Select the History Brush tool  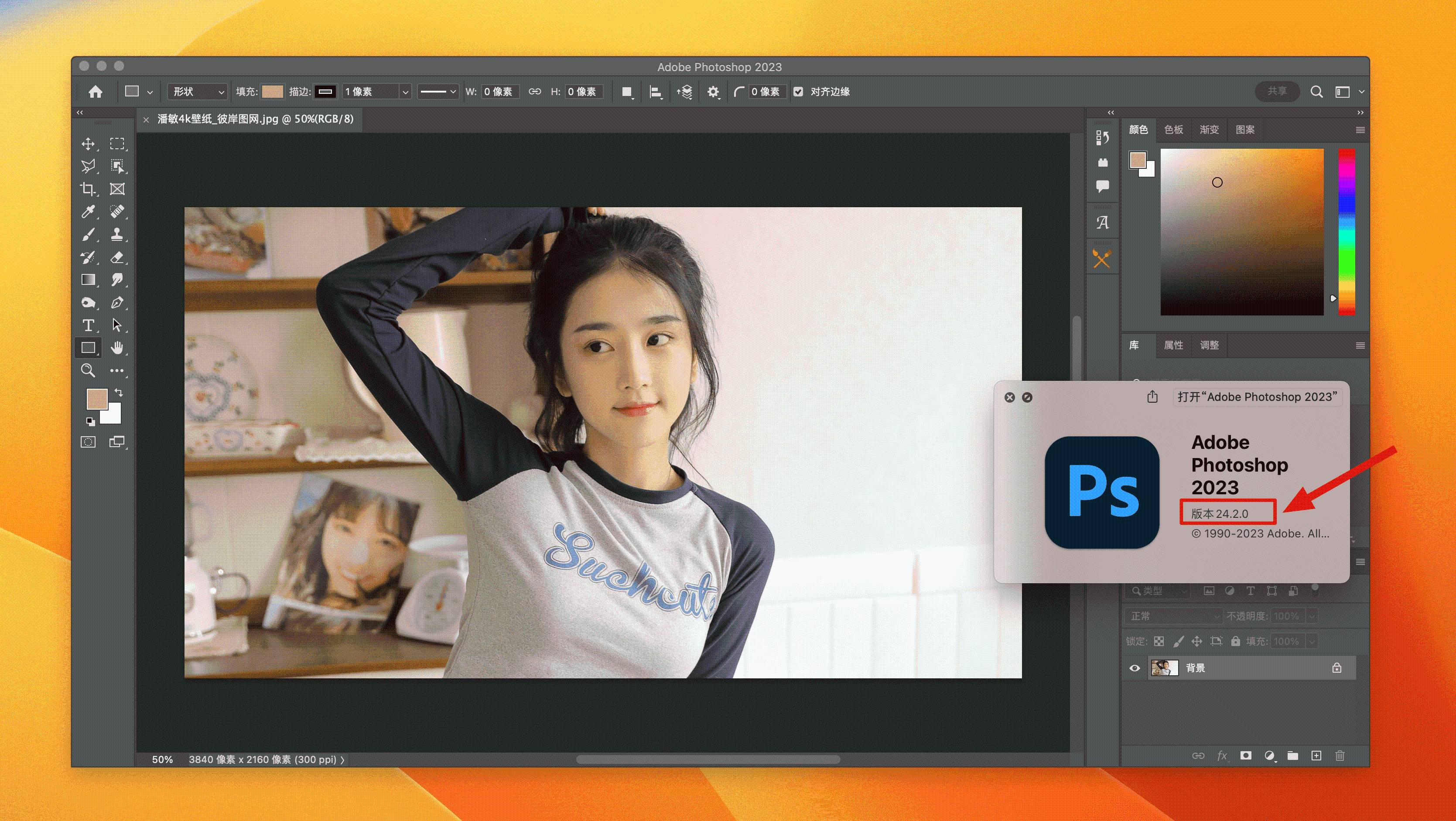pos(88,257)
